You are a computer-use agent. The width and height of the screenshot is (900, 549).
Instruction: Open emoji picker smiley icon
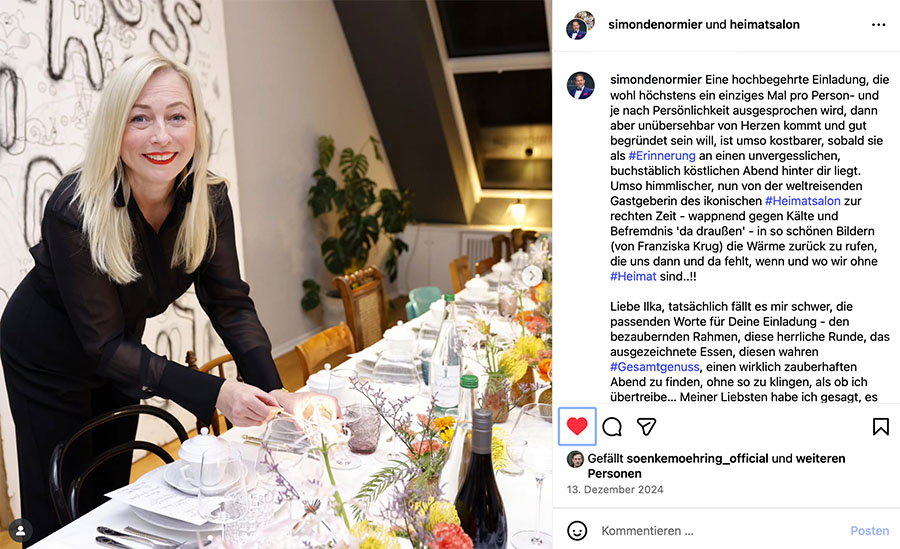click(x=577, y=531)
